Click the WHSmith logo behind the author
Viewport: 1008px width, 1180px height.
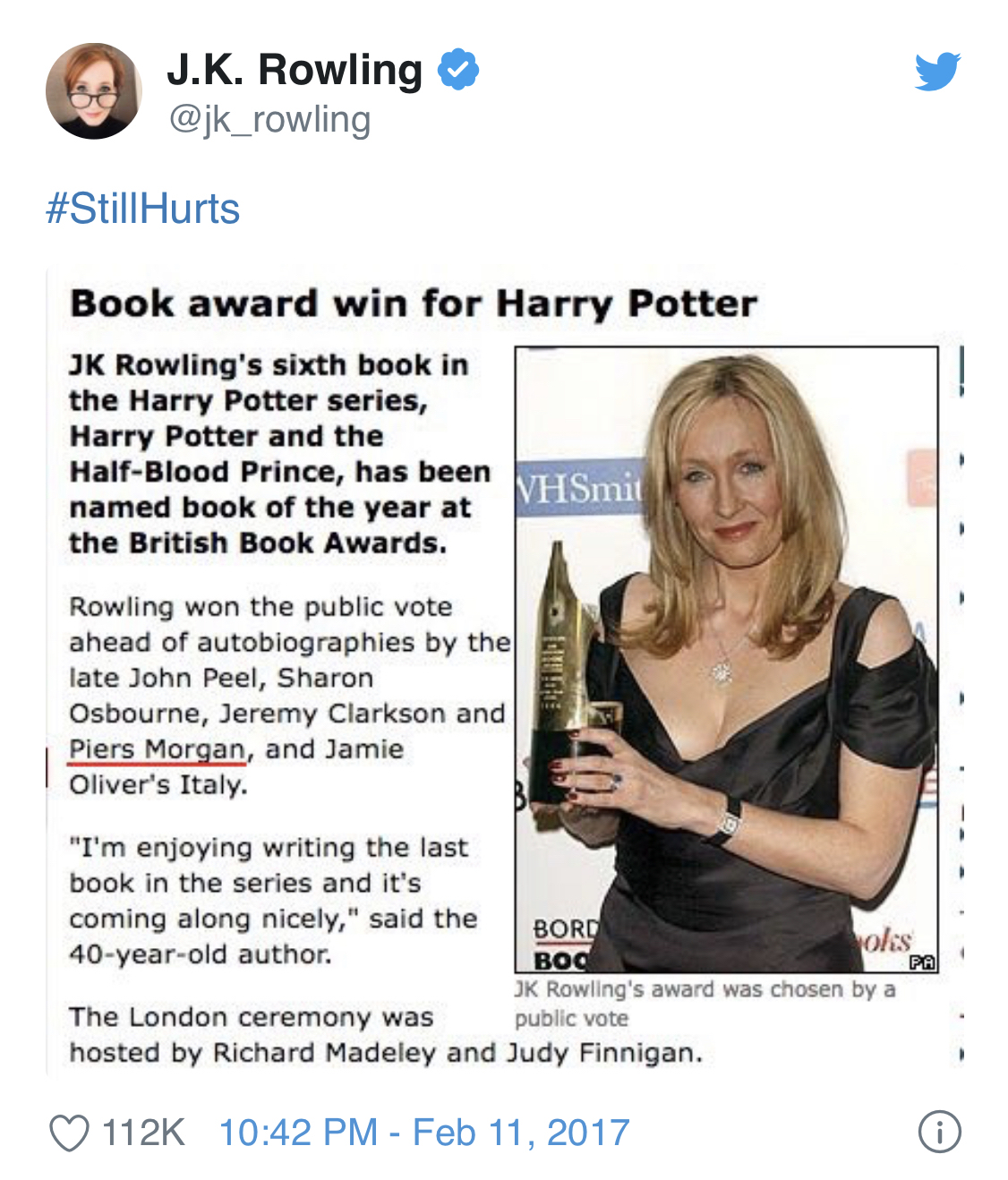[x=579, y=488]
